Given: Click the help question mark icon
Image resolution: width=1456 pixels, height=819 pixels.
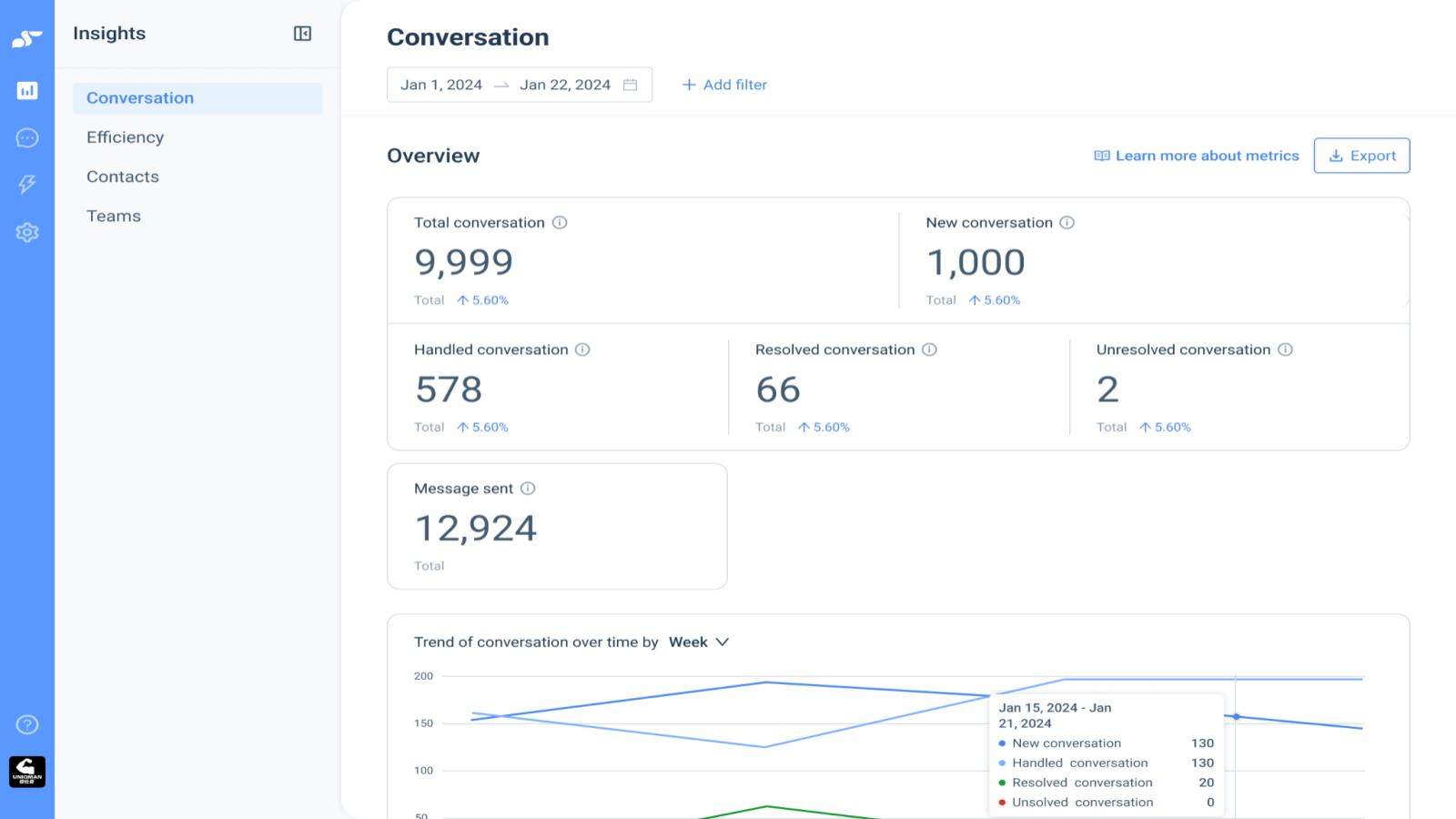Looking at the screenshot, I should point(27,724).
